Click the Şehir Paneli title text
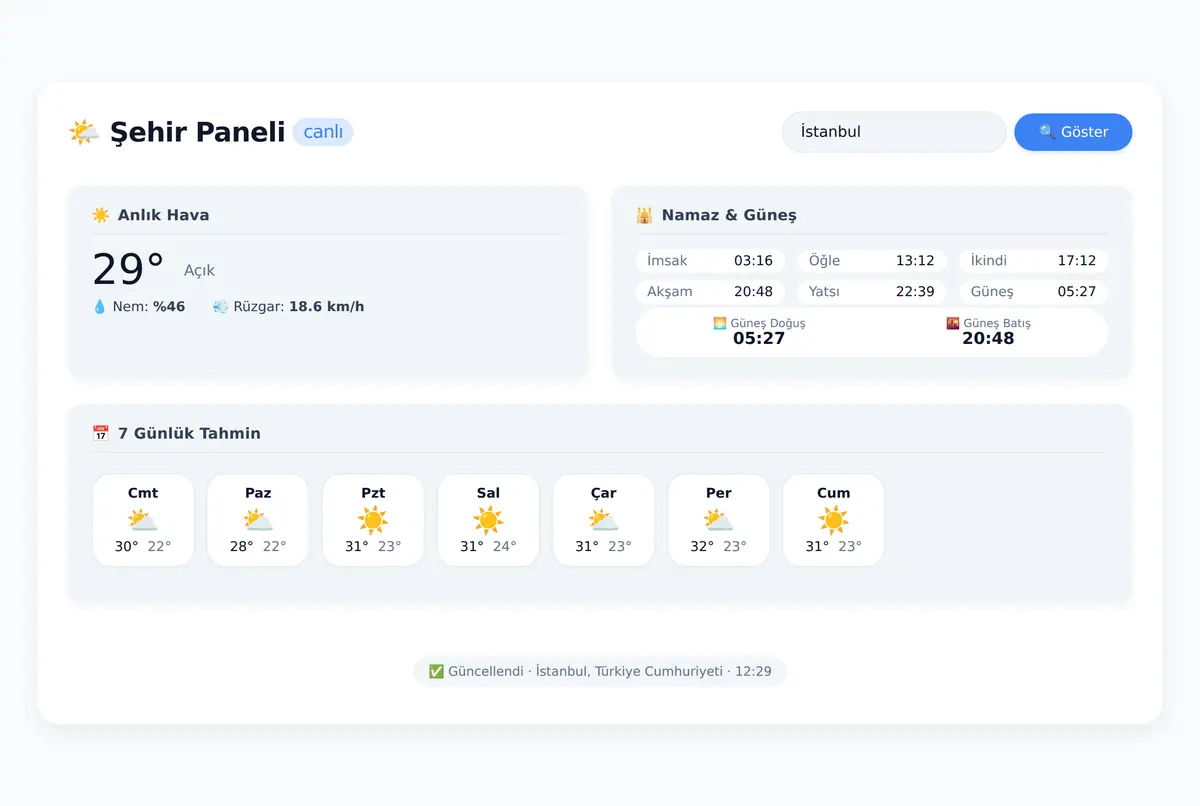Screen dimensions: 1200x806 tap(198, 132)
